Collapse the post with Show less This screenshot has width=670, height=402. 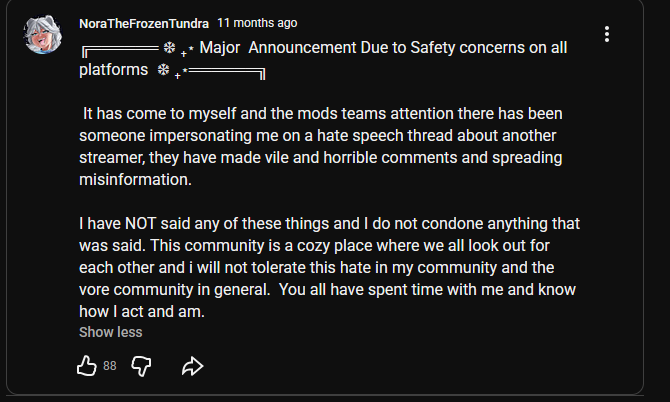tap(110, 332)
